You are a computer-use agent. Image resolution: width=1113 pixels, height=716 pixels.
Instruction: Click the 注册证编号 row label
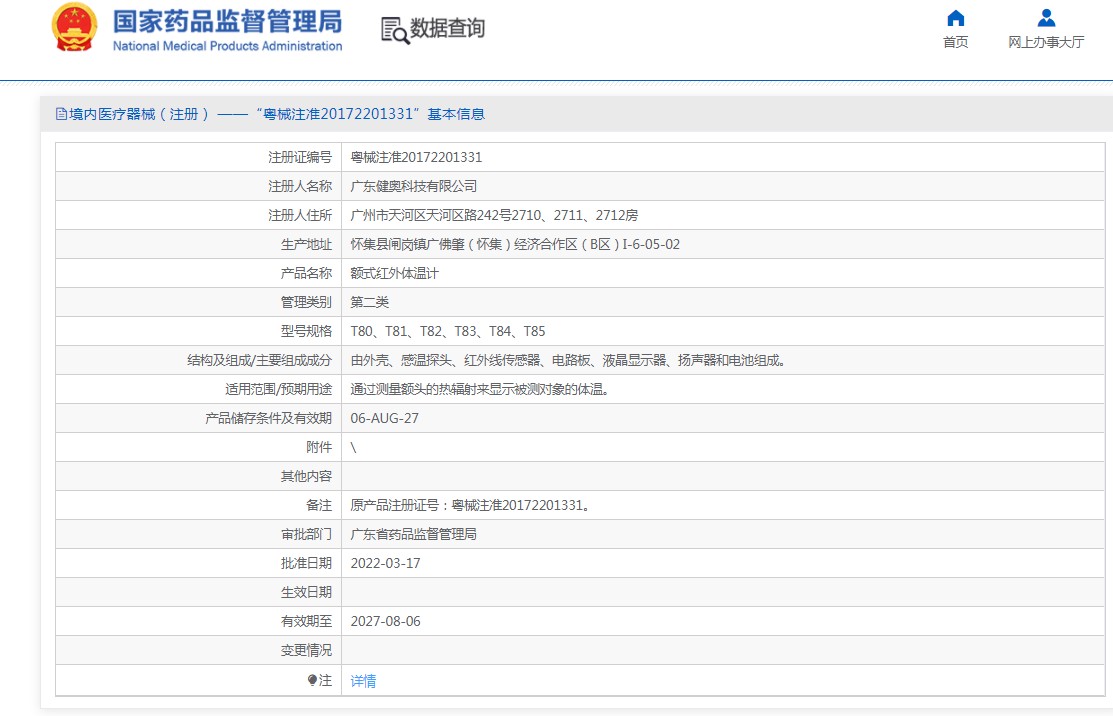tap(300, 157)
